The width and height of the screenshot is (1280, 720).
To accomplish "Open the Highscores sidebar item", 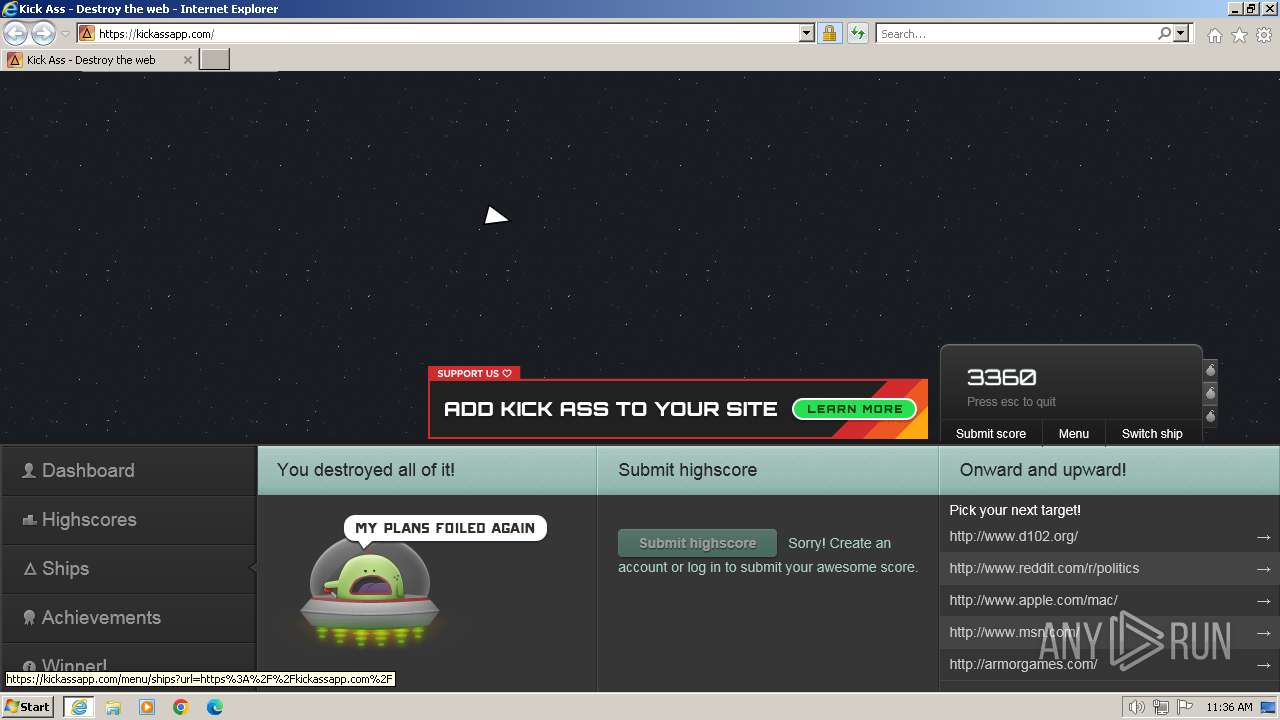I will tap(128, 519).
